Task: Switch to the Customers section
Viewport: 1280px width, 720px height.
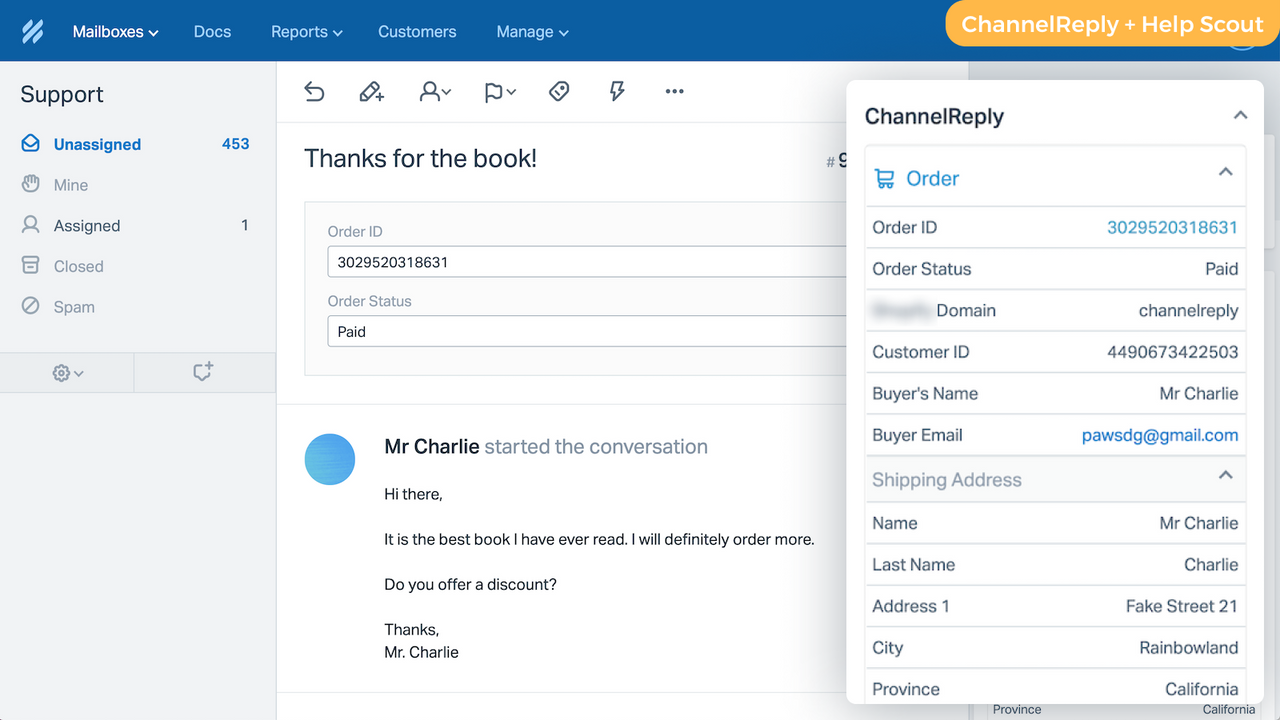Action: tap(417, 31)
